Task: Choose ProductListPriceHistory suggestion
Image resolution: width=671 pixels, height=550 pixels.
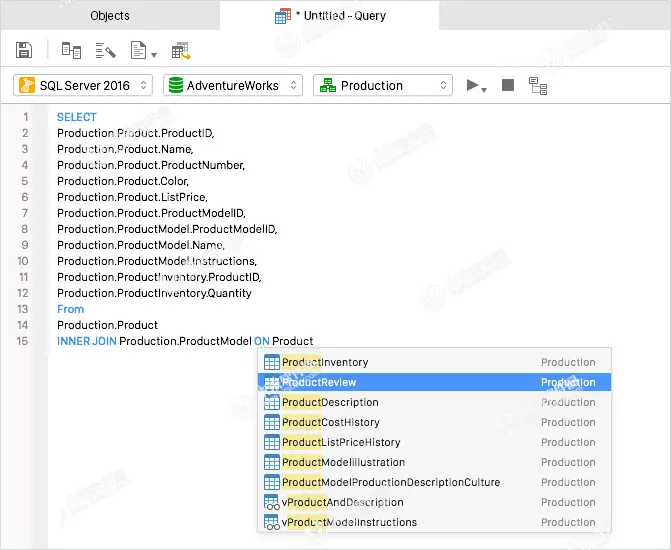Action: click(x=434, y=442)
